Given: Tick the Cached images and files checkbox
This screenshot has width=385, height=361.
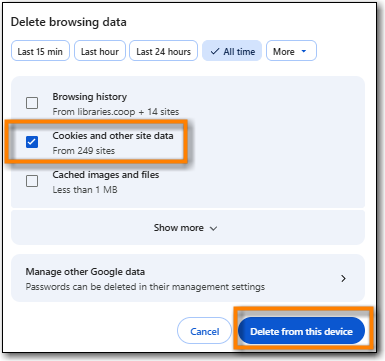Looking at the screenshot, I should click(32, 181).
